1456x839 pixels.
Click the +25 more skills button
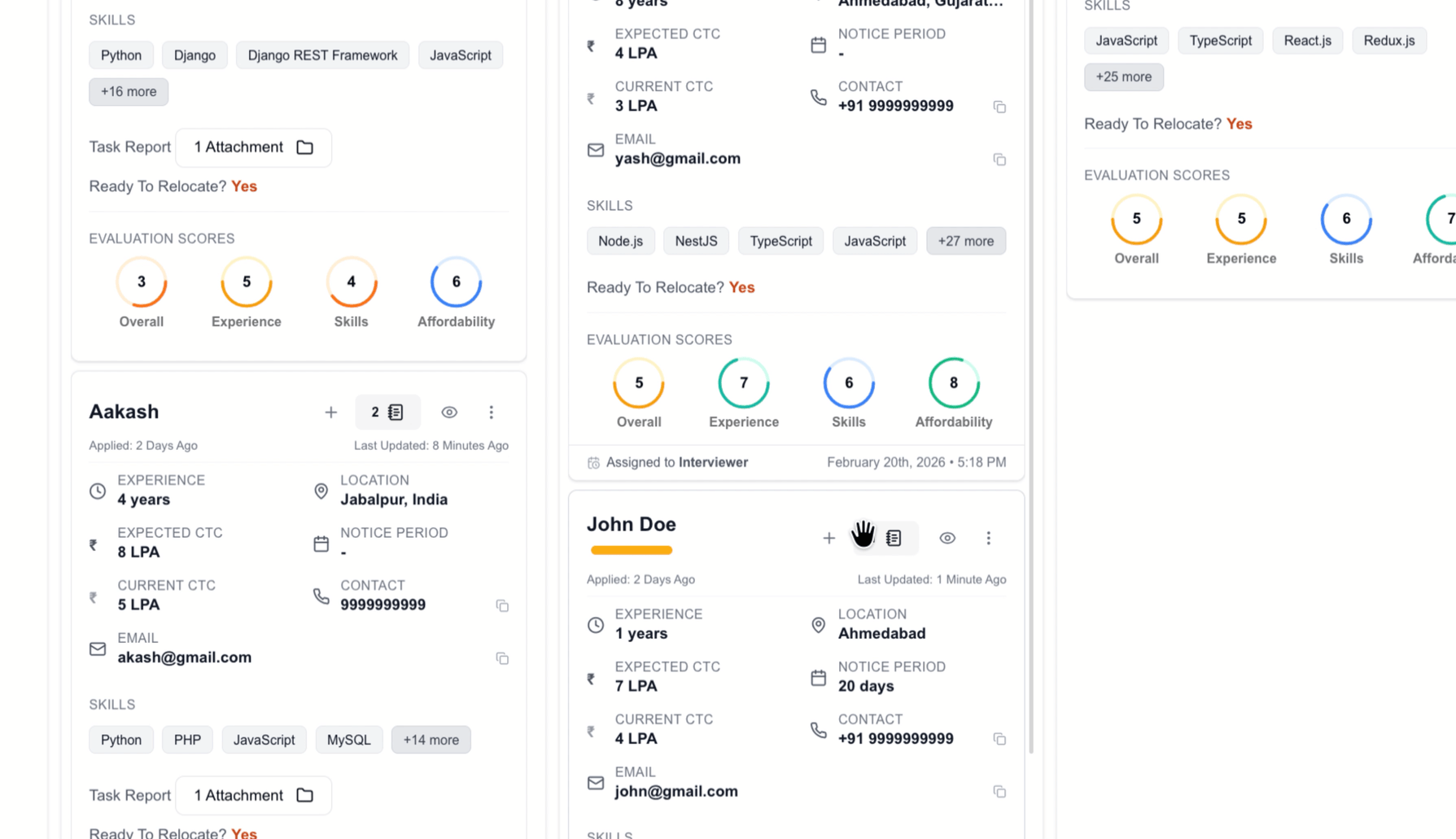pyautogui.click(x=1124, y=77)
